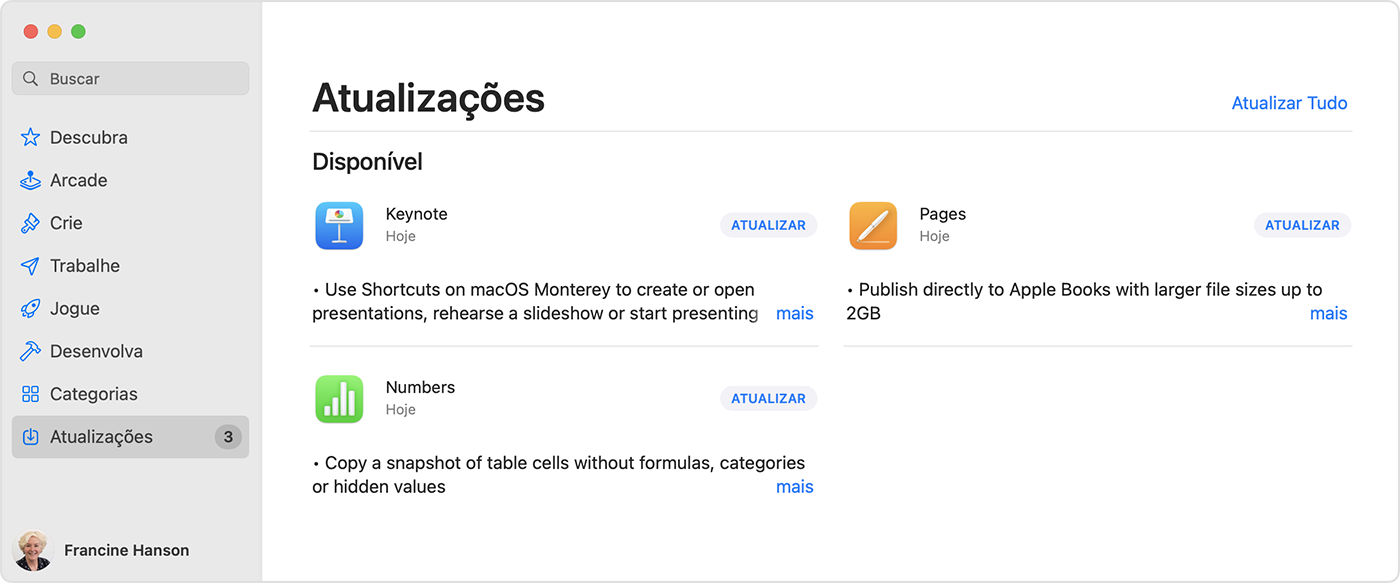Open Categorias in the sidebar

(93, 394)
